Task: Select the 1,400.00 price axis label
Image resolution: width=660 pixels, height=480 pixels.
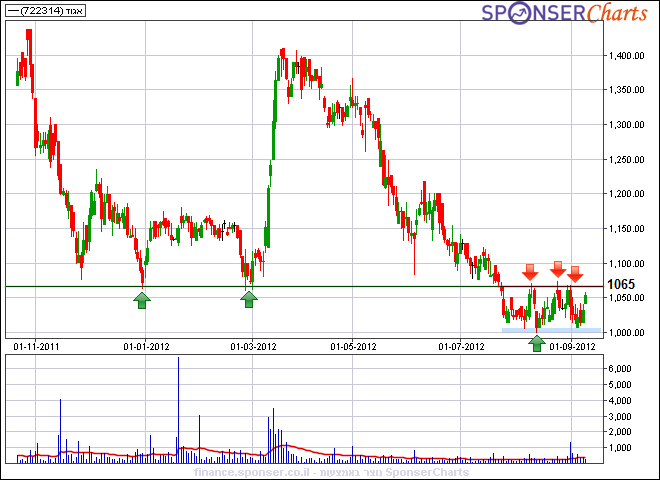Action: click(x=626, y=56)
